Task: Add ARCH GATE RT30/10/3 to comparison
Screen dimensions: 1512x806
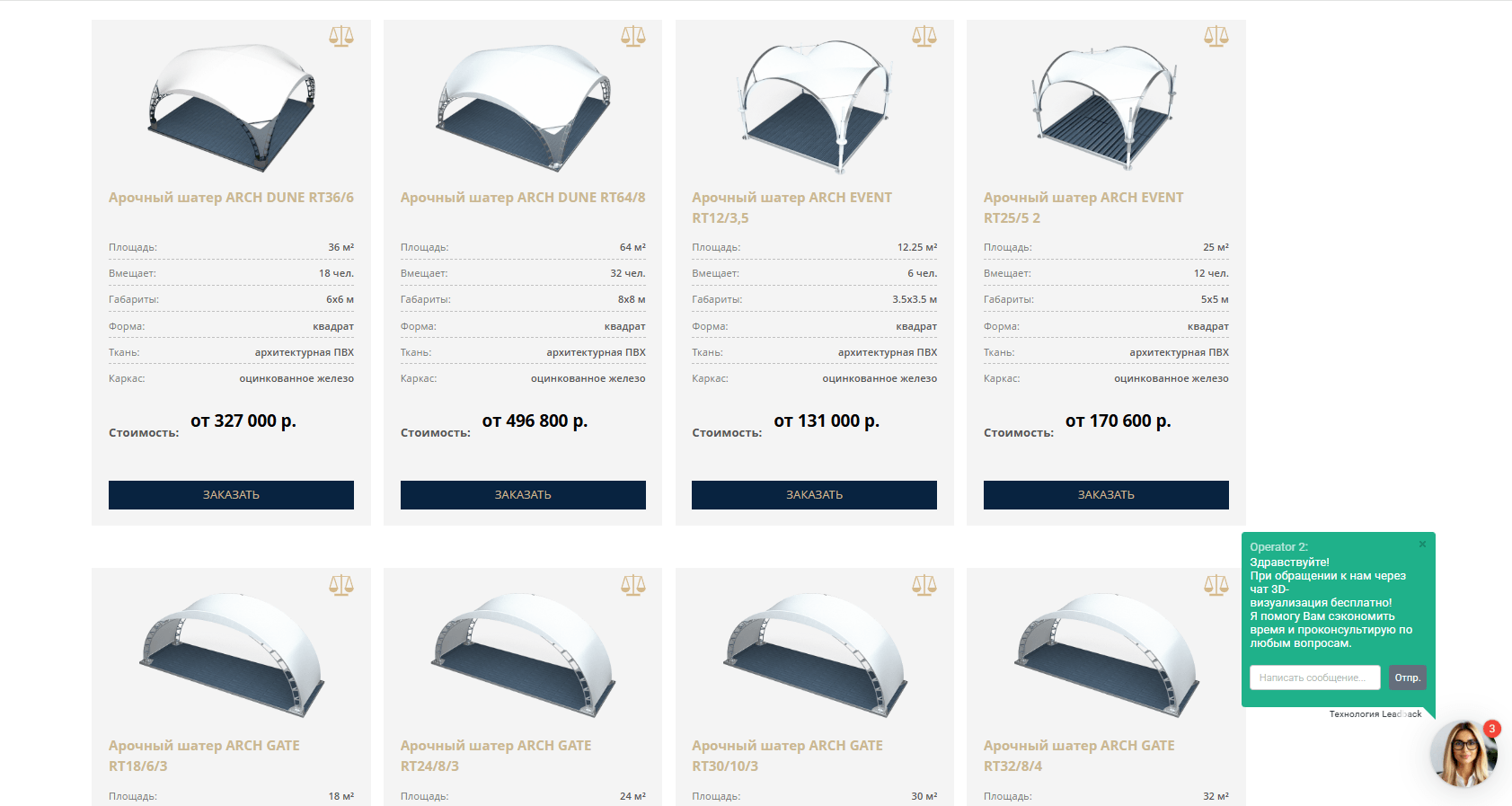Action: coord(924,585)
